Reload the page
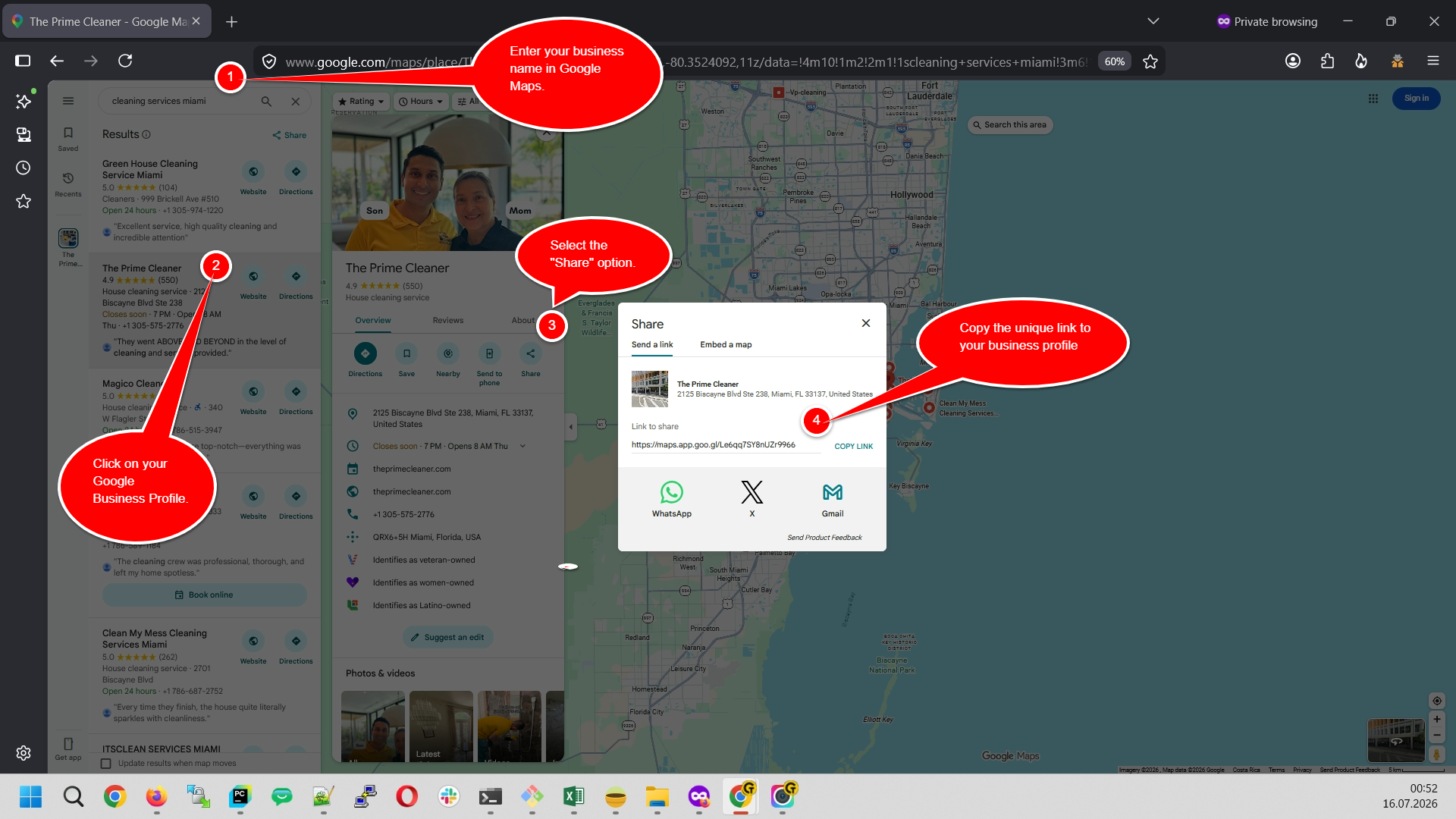This screenshot has width=1456, height=819. tap(125, 61)
